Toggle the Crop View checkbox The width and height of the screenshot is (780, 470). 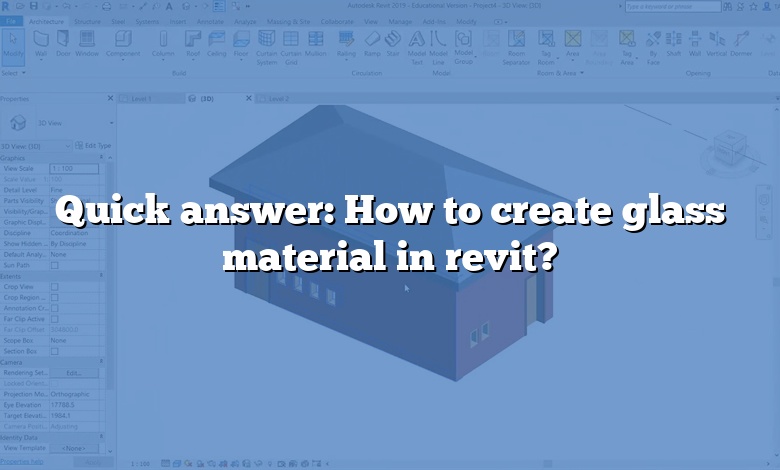coord(55,286)
